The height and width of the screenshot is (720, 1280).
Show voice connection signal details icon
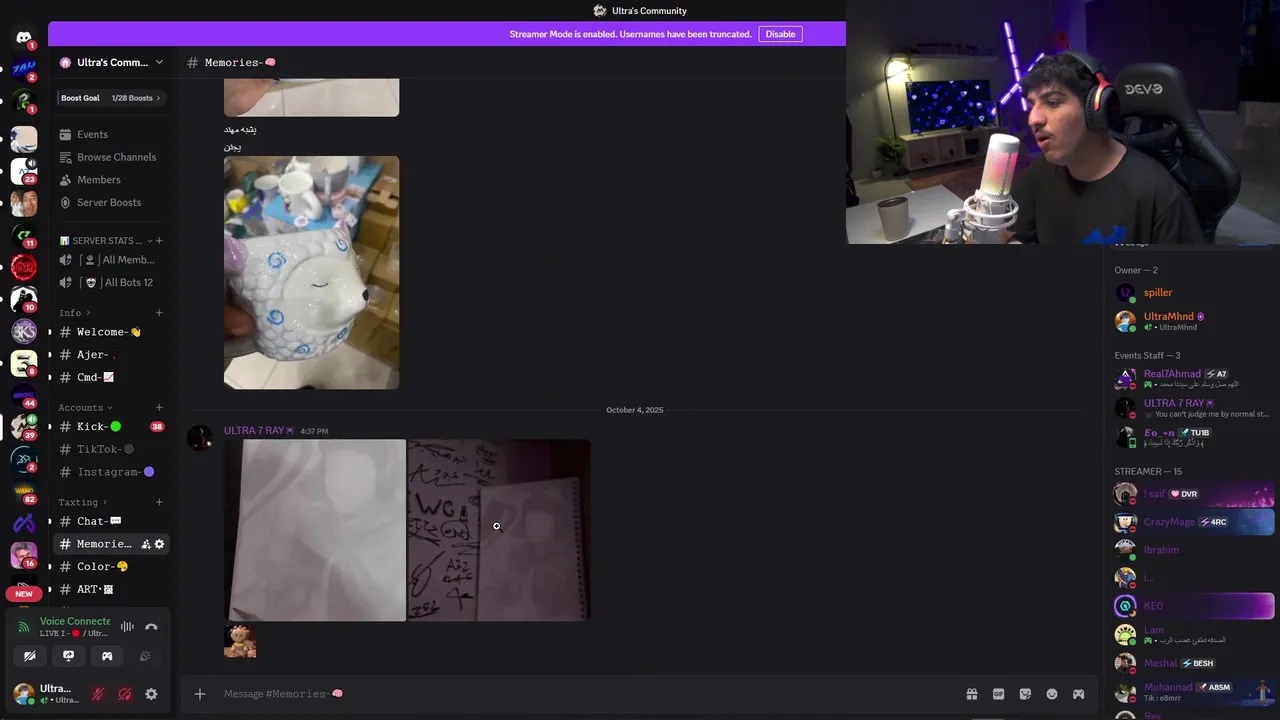(24, 627)
